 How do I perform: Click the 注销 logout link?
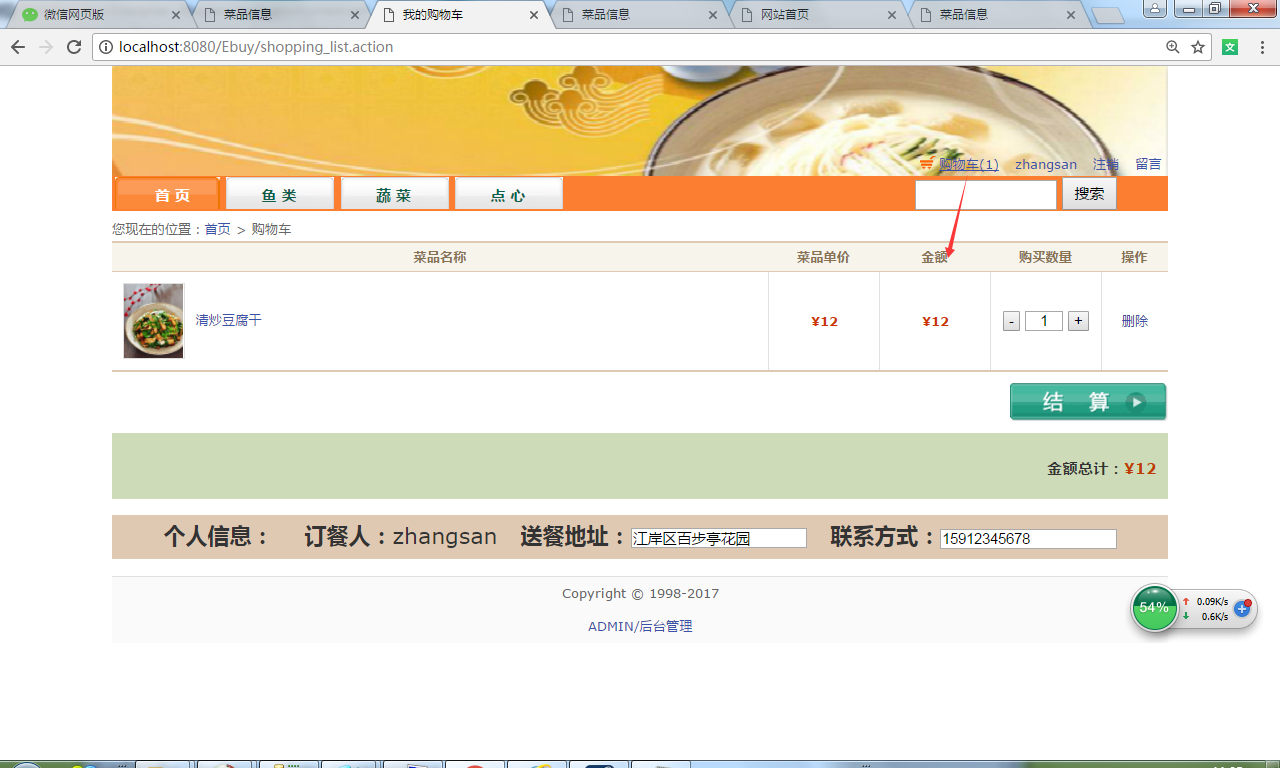tap(1106, 164)
